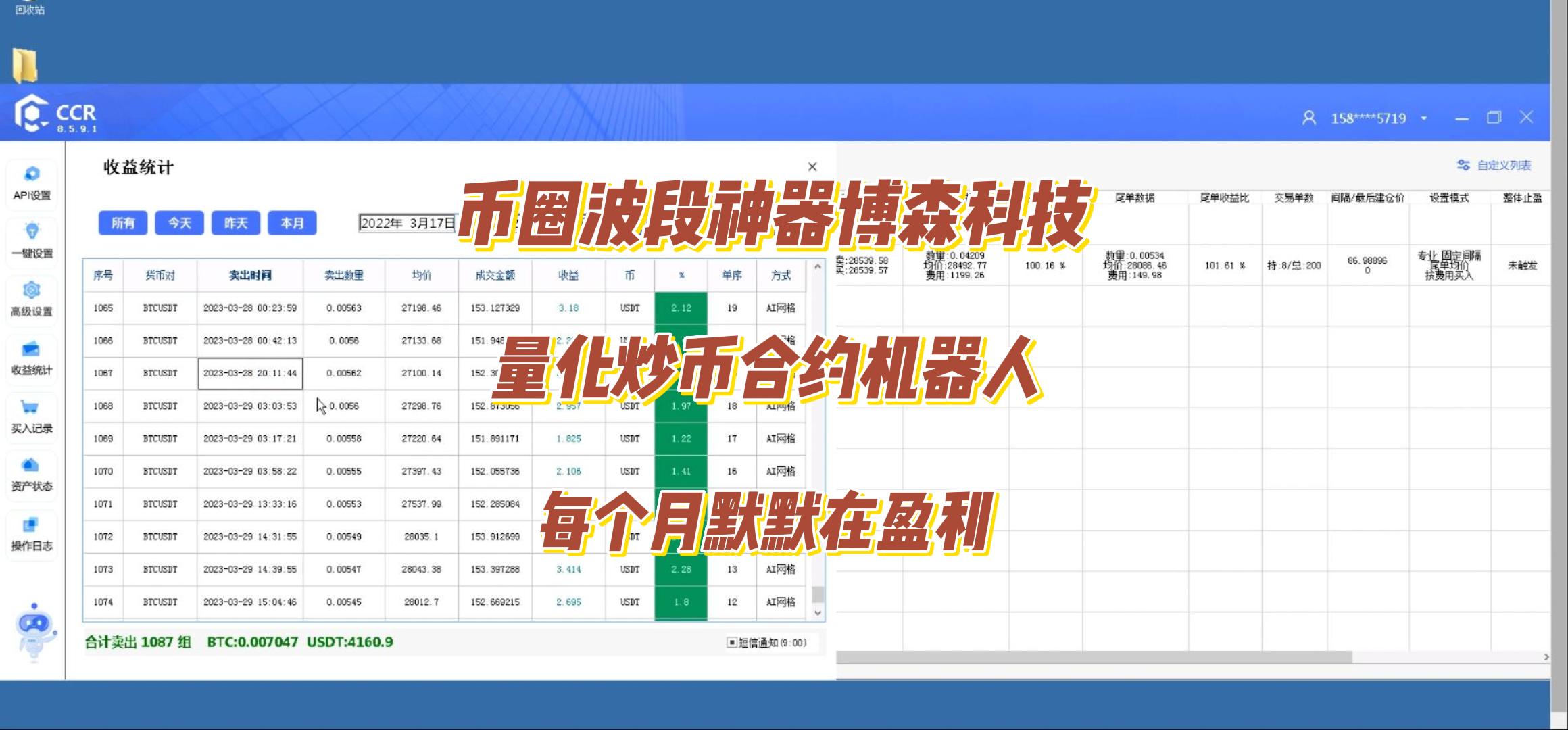
Task: Sort by 序号 column header
Action: (103, 275)
